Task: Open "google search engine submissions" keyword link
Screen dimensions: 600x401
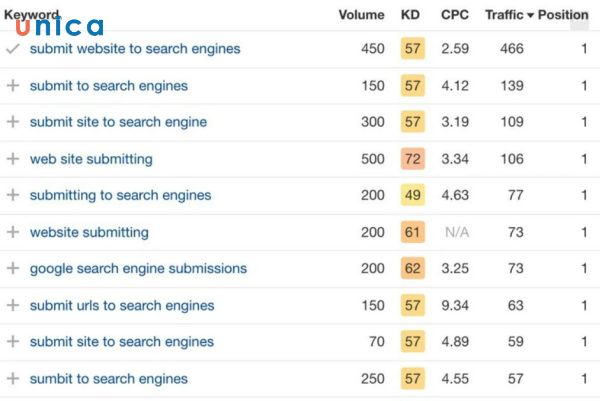Action: (x=138, y=268)
